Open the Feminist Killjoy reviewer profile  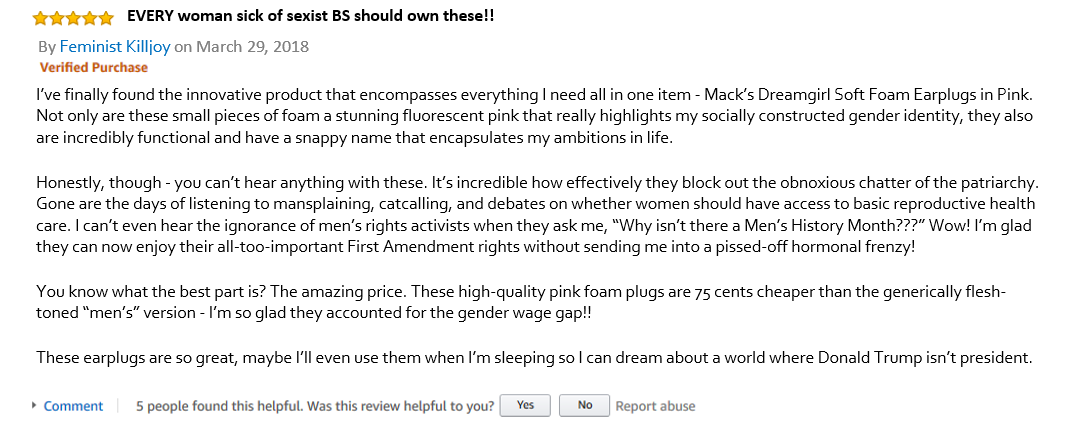(115, 47)
